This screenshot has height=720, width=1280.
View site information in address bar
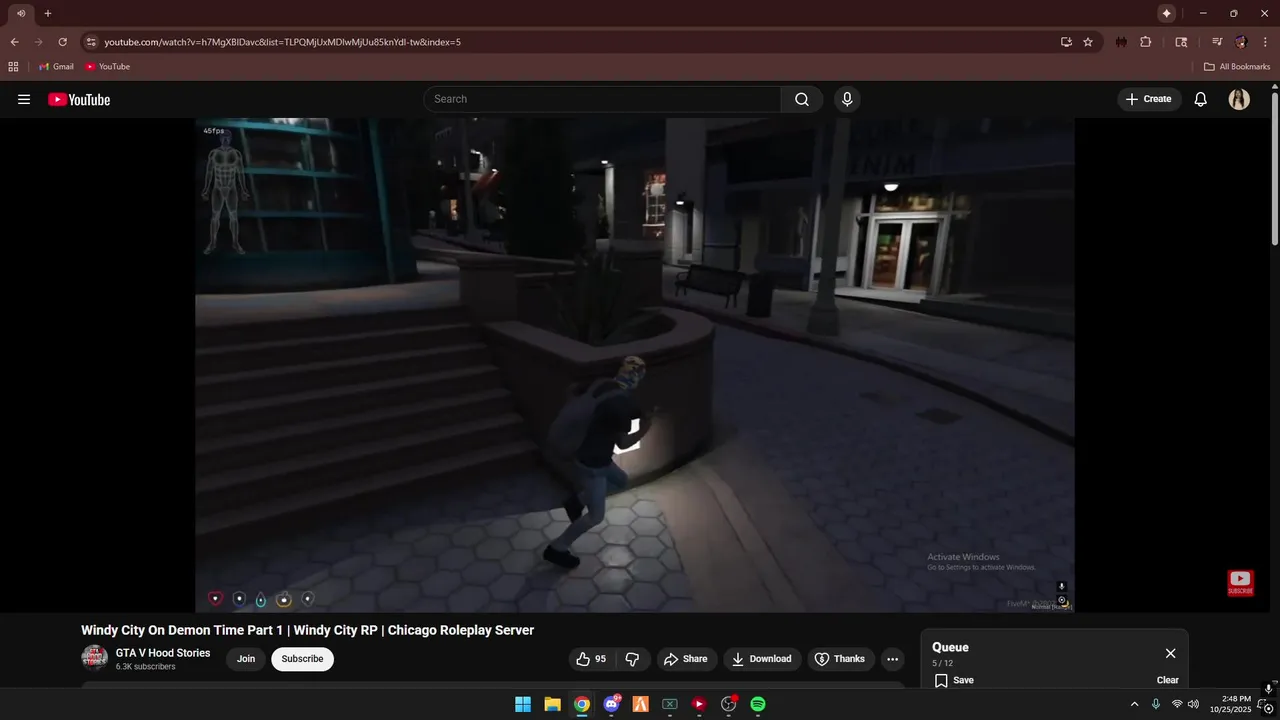(91, 42)
